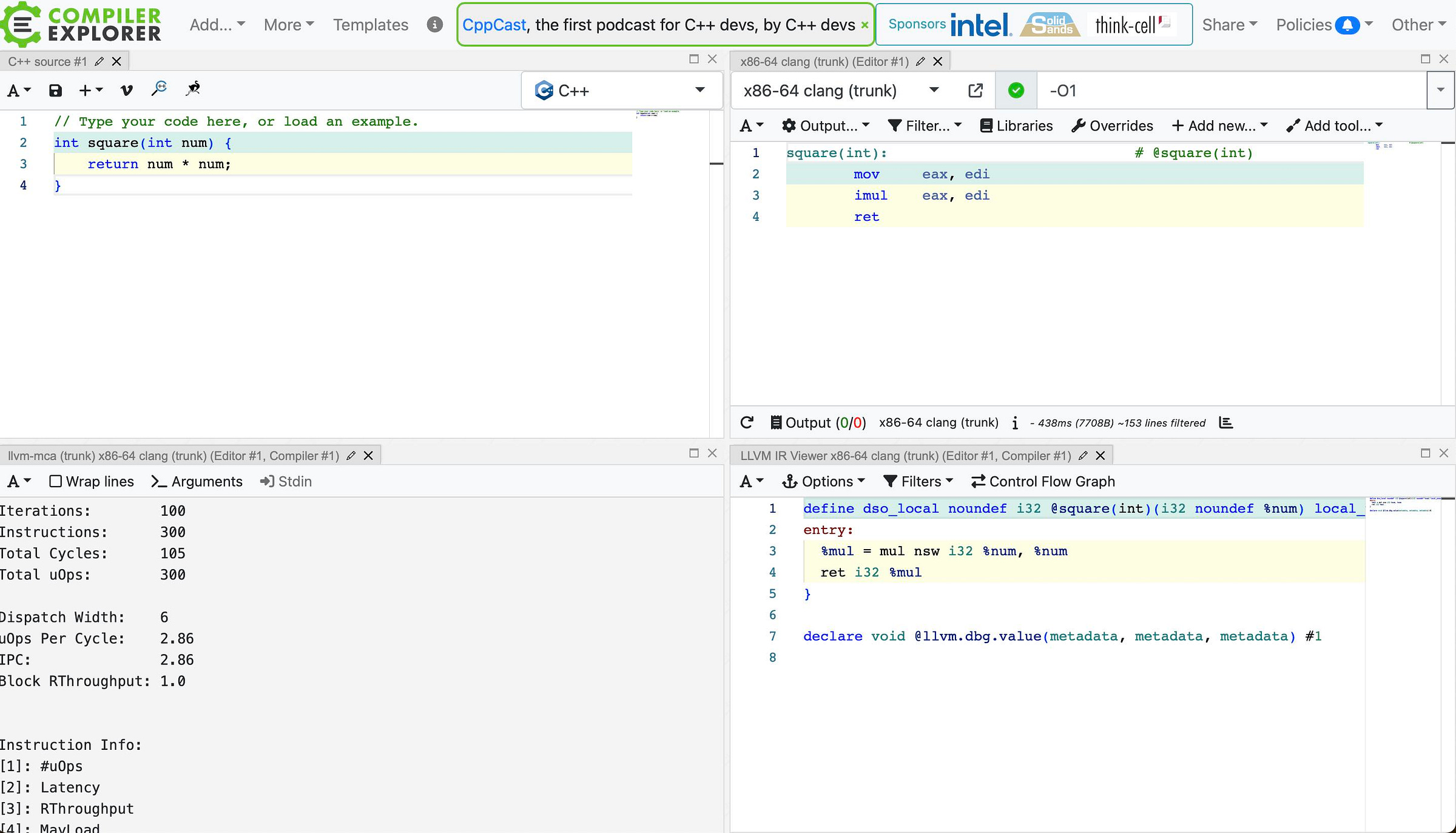Open Templates
Screen dimensions: 1456x833
tap(371, 25)
